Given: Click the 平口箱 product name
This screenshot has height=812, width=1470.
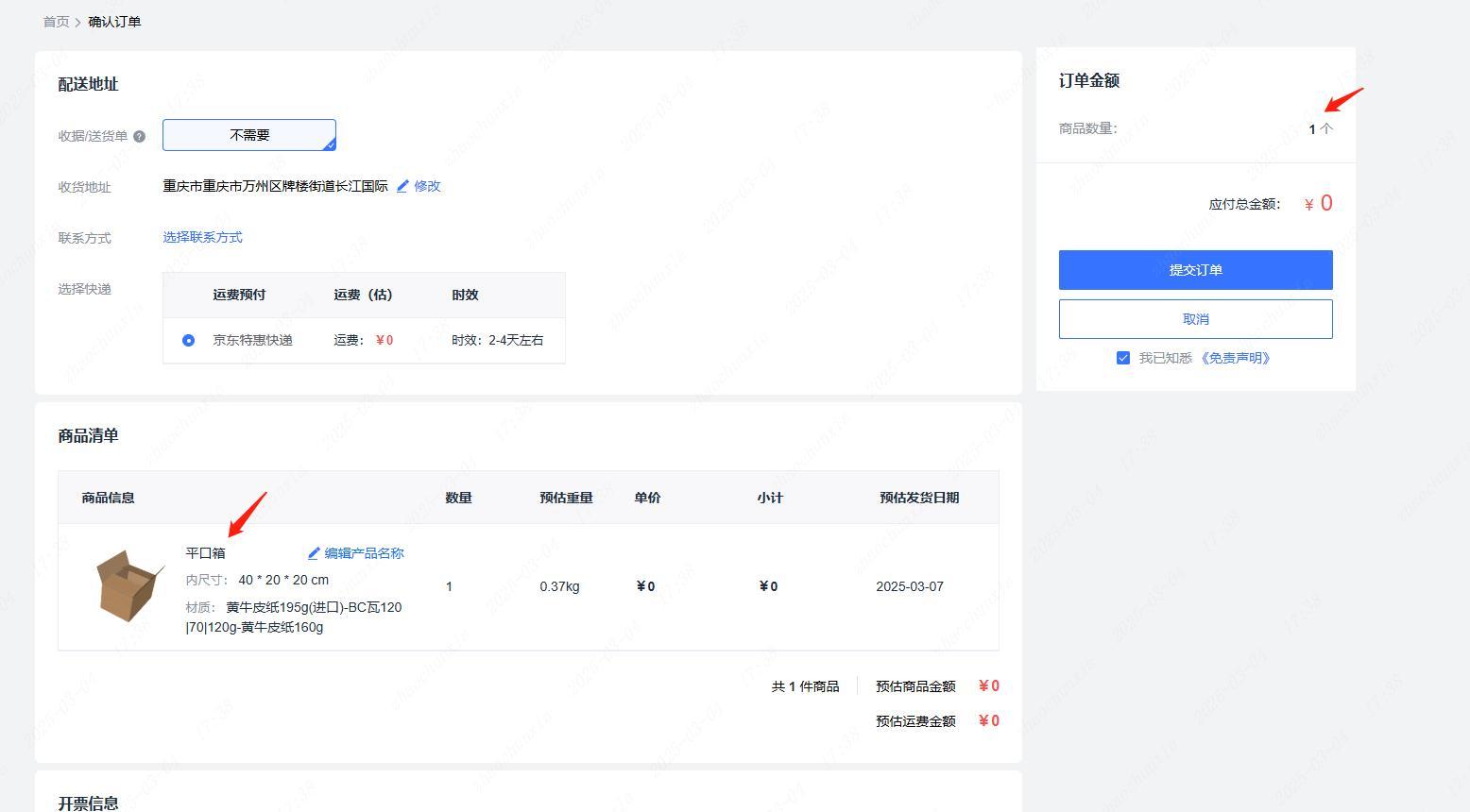Looking at the screenshot, I should point(205,553).
